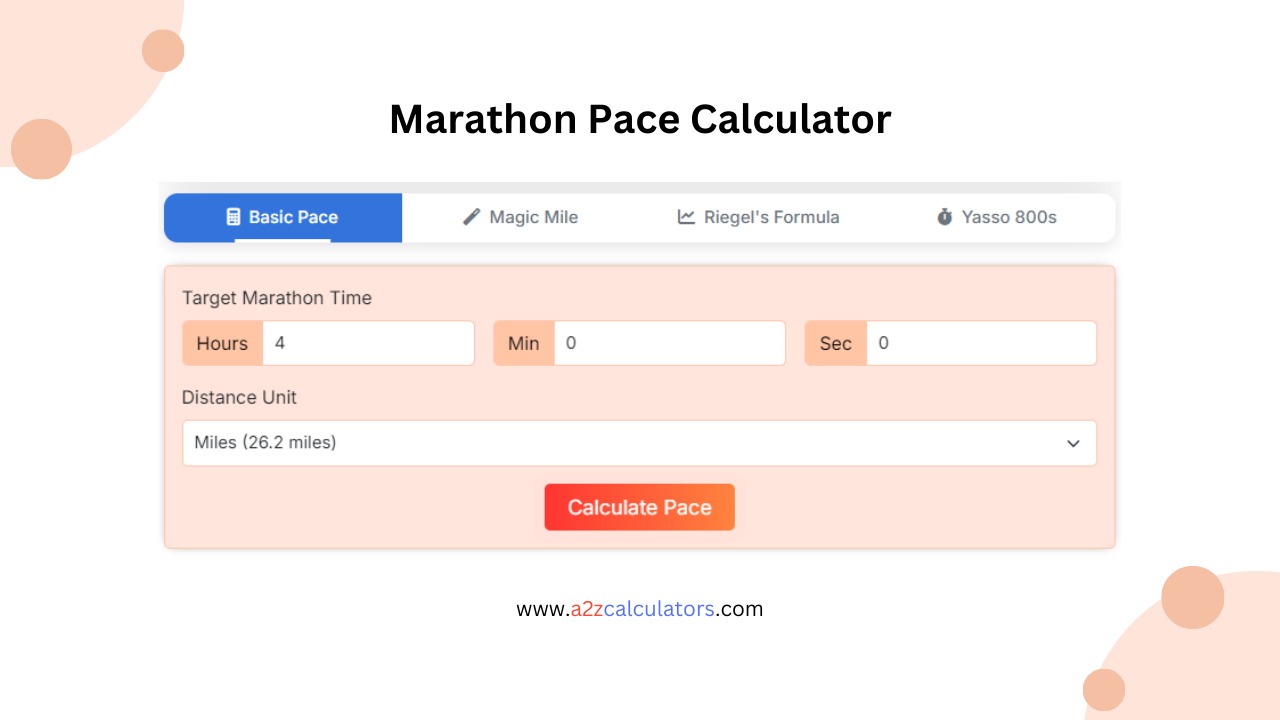Click inside the Hours input field
1280x720 pixels.
pyautogui.click(x=369, y=343)
